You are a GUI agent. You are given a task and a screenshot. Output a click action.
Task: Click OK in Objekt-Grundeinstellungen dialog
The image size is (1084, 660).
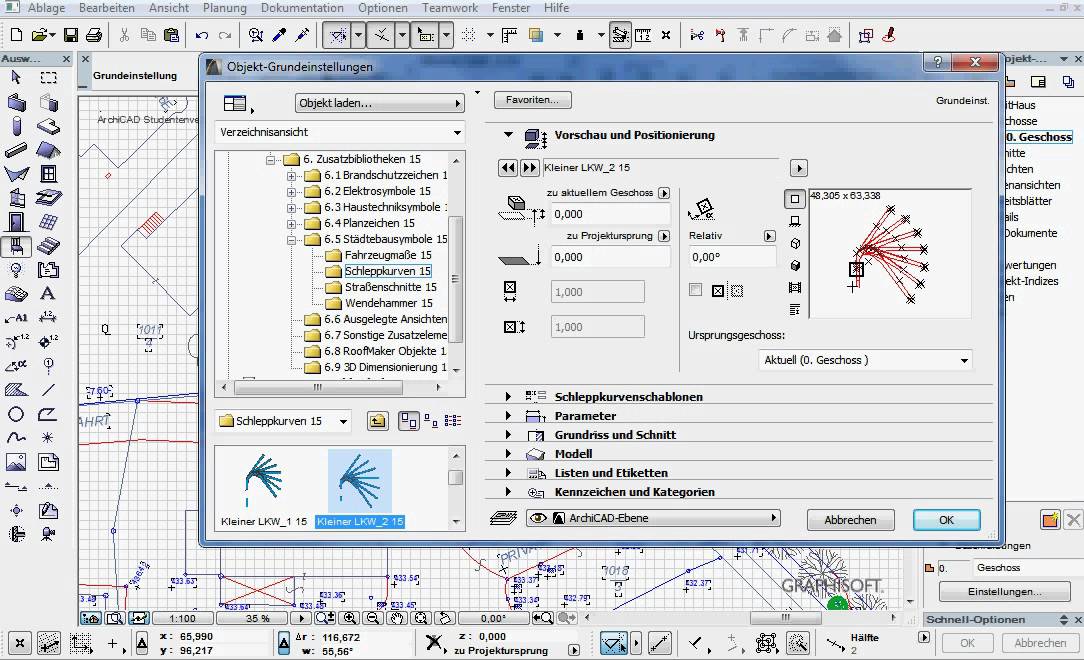point(946,520)
